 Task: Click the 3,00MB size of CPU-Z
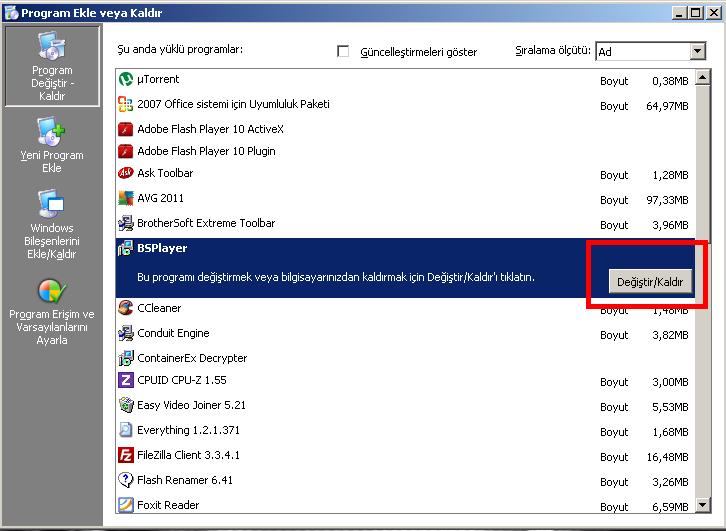670,382
